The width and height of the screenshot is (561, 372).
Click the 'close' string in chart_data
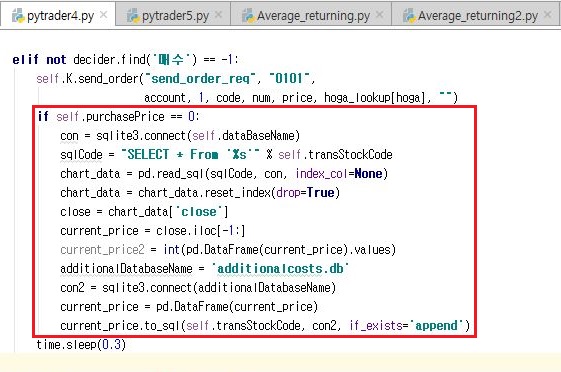click(199, 211)
